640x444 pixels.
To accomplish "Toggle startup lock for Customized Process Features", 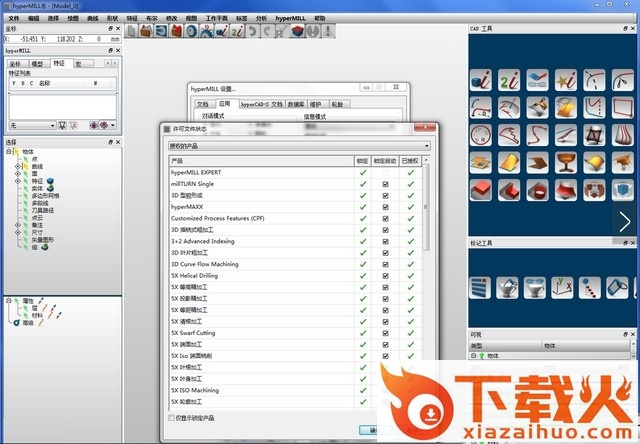I will [x=385, y=218].
